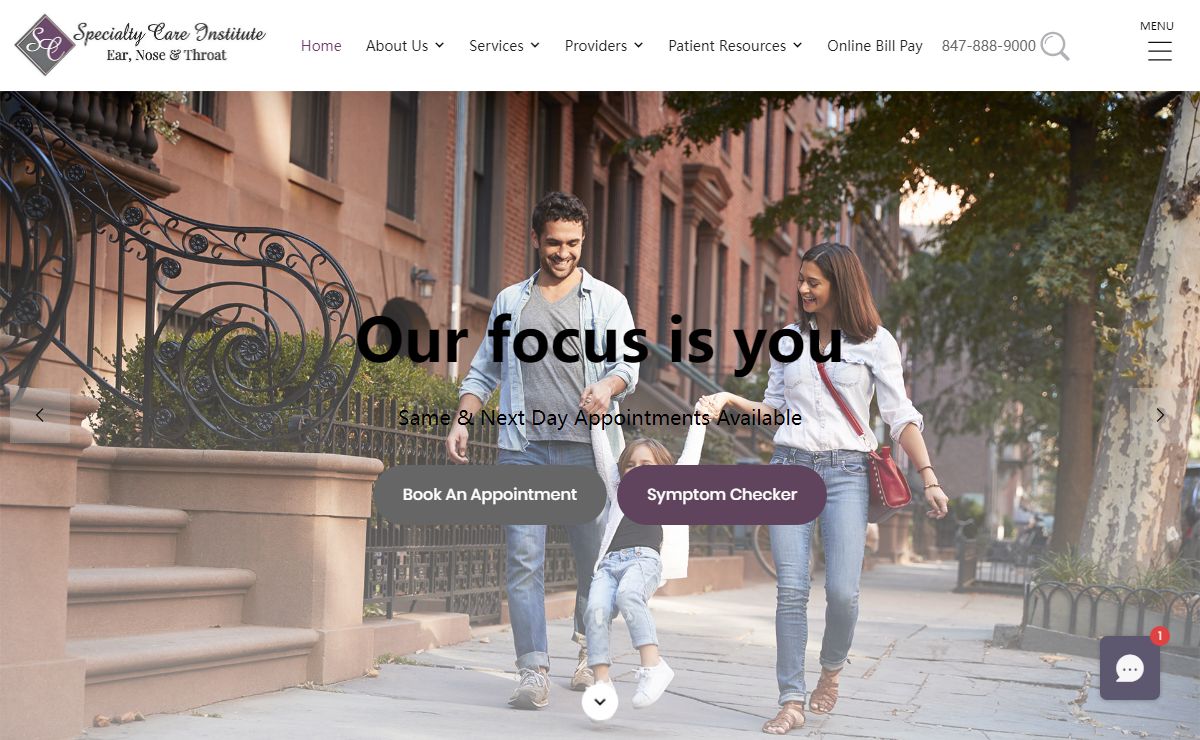
Task: Click the circular scroll-down chevron button
Action: click(x=600, y=702)
